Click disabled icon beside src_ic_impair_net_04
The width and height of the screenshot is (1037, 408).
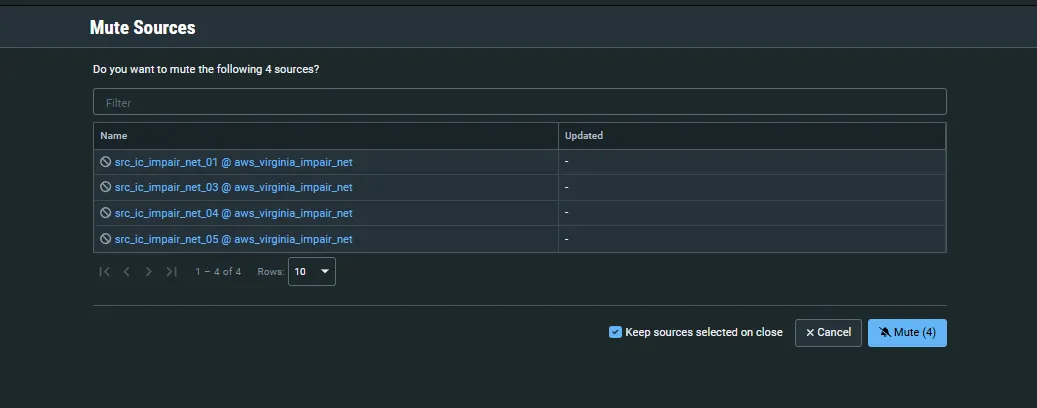105,213
